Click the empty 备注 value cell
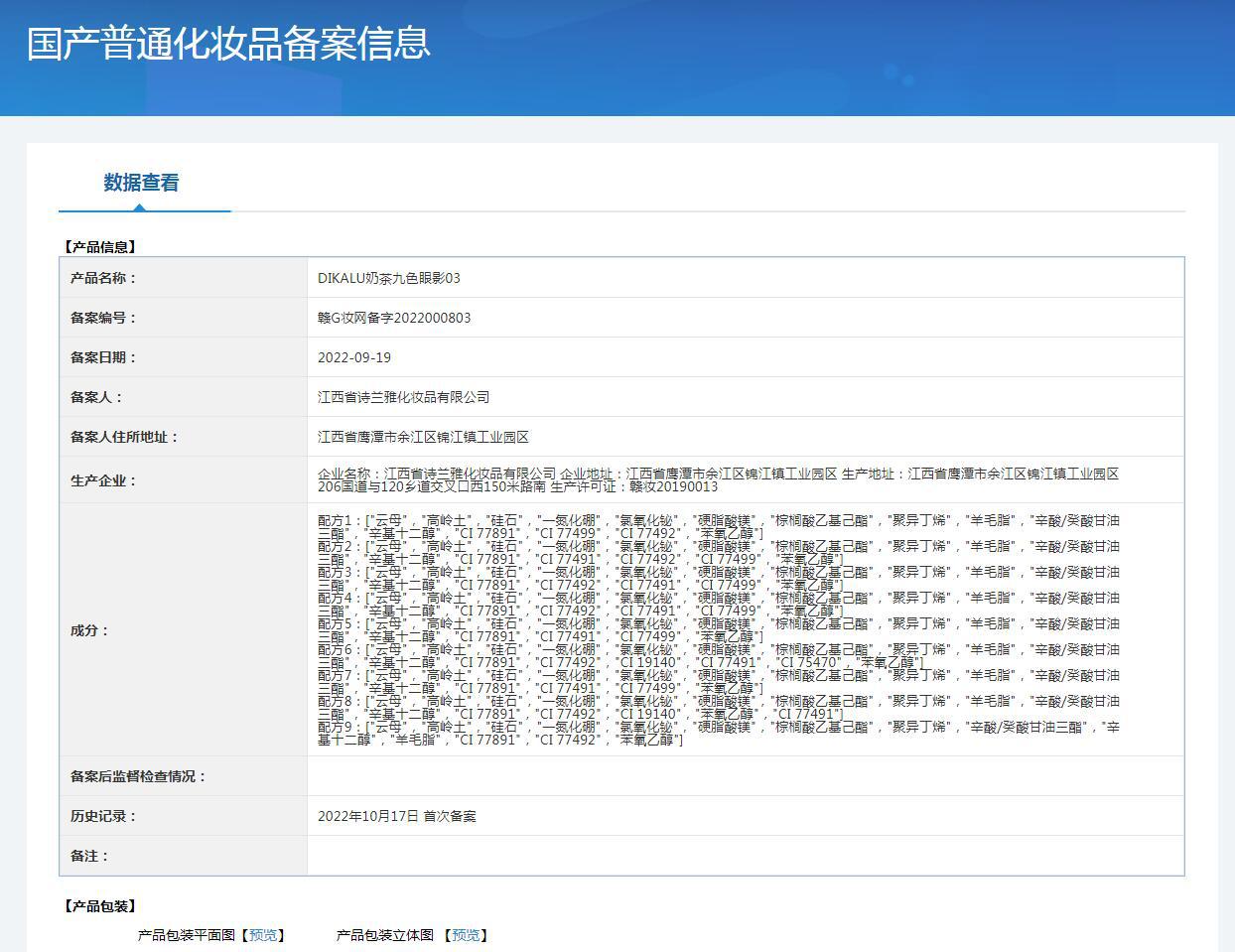This screenshot has width=1235, height=952. click(745, 856)
